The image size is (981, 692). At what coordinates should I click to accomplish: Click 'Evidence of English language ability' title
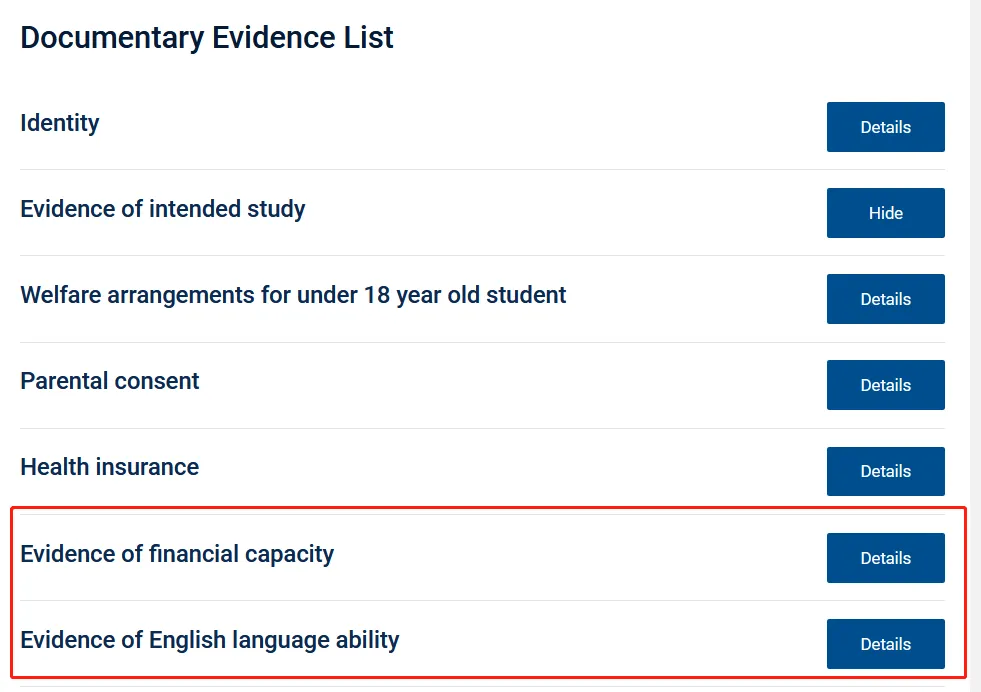coord(210,640)
